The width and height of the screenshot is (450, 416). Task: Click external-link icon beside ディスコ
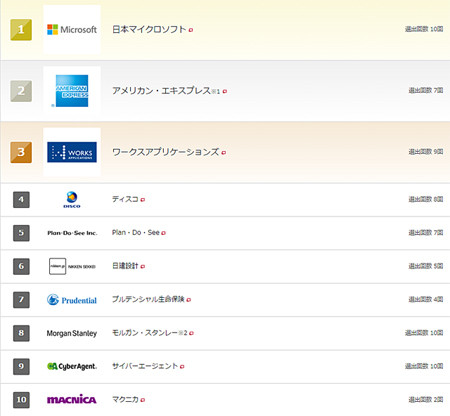pos(143,200)
